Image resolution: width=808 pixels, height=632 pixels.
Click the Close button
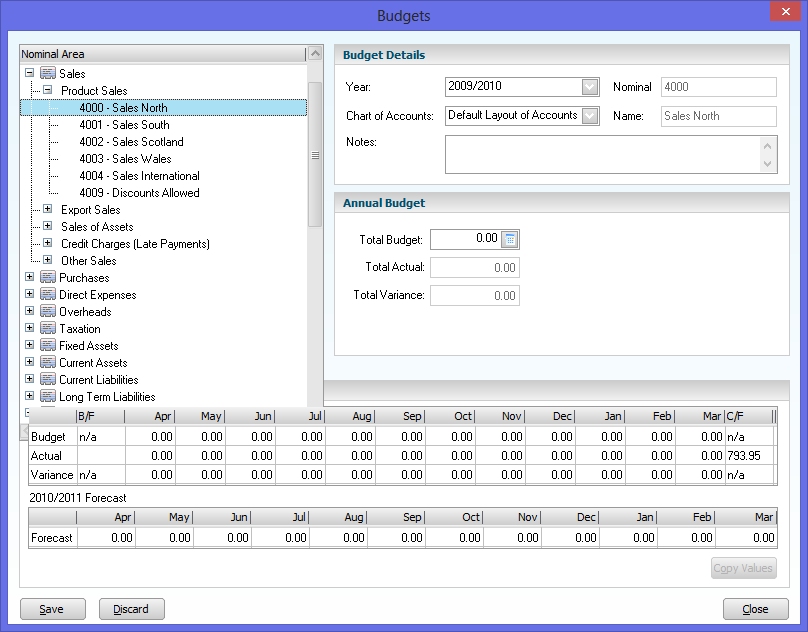[x=755, y=608]
